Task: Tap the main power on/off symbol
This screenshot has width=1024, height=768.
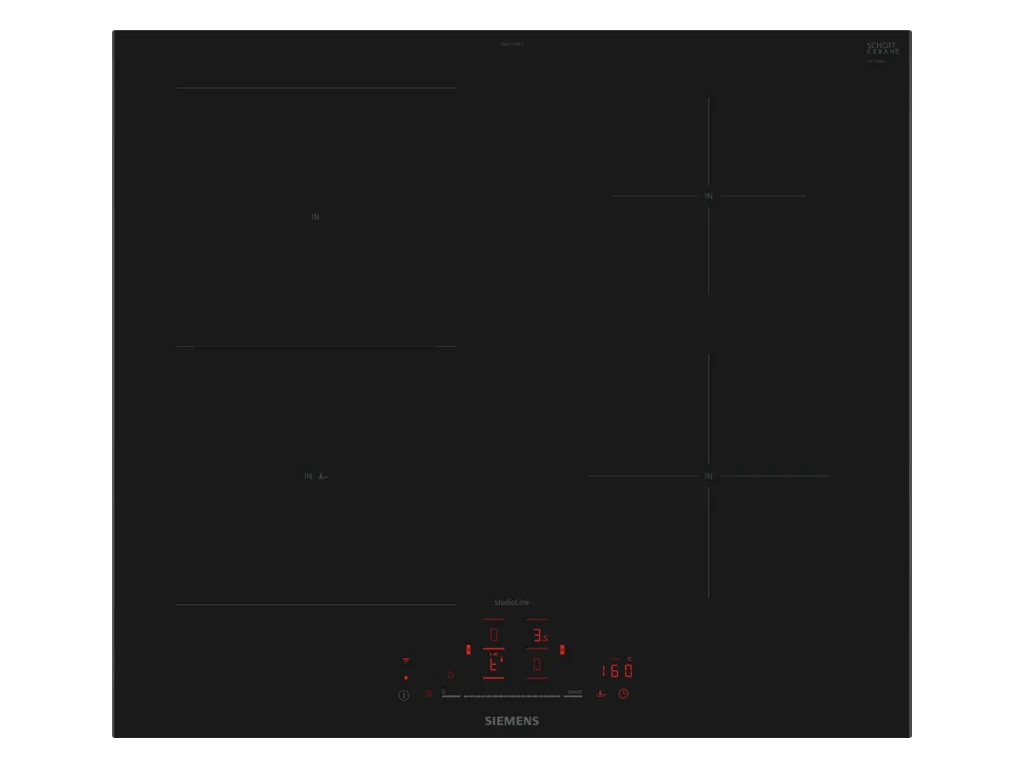Action: 404,696
